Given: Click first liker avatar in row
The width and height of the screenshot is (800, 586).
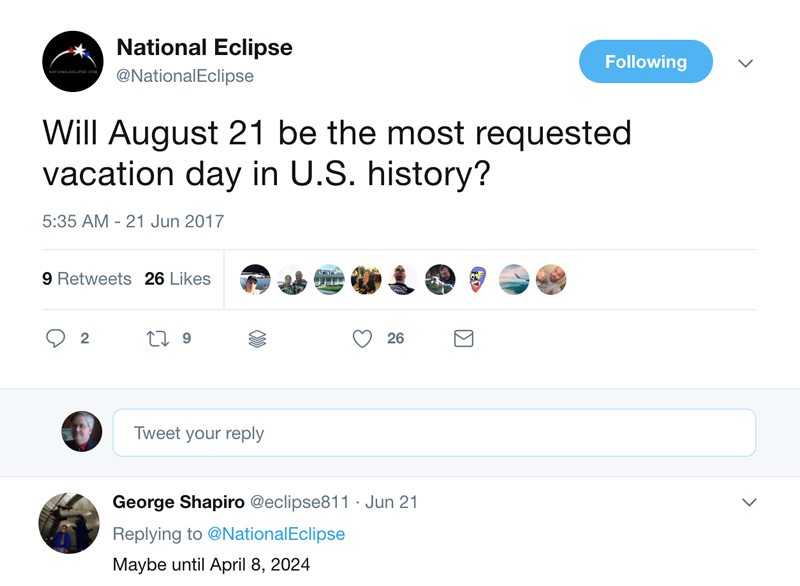Looking at the screenshot, I should (x=256, y=279).
